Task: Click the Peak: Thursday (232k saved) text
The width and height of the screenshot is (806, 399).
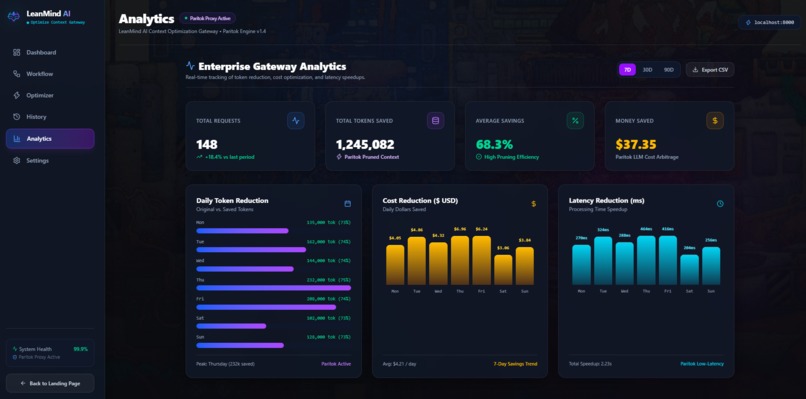Action: 225,364
